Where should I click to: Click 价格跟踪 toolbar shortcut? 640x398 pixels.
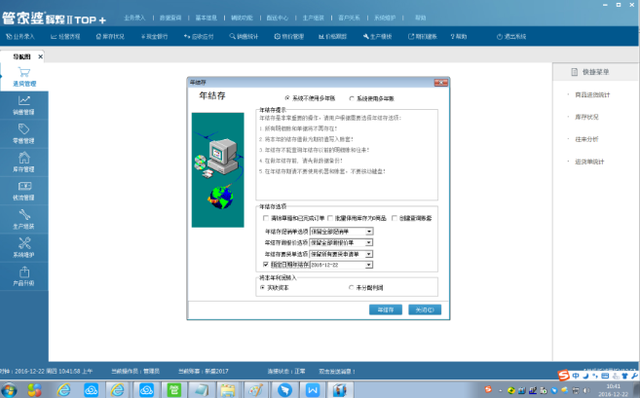coord(333,36)
